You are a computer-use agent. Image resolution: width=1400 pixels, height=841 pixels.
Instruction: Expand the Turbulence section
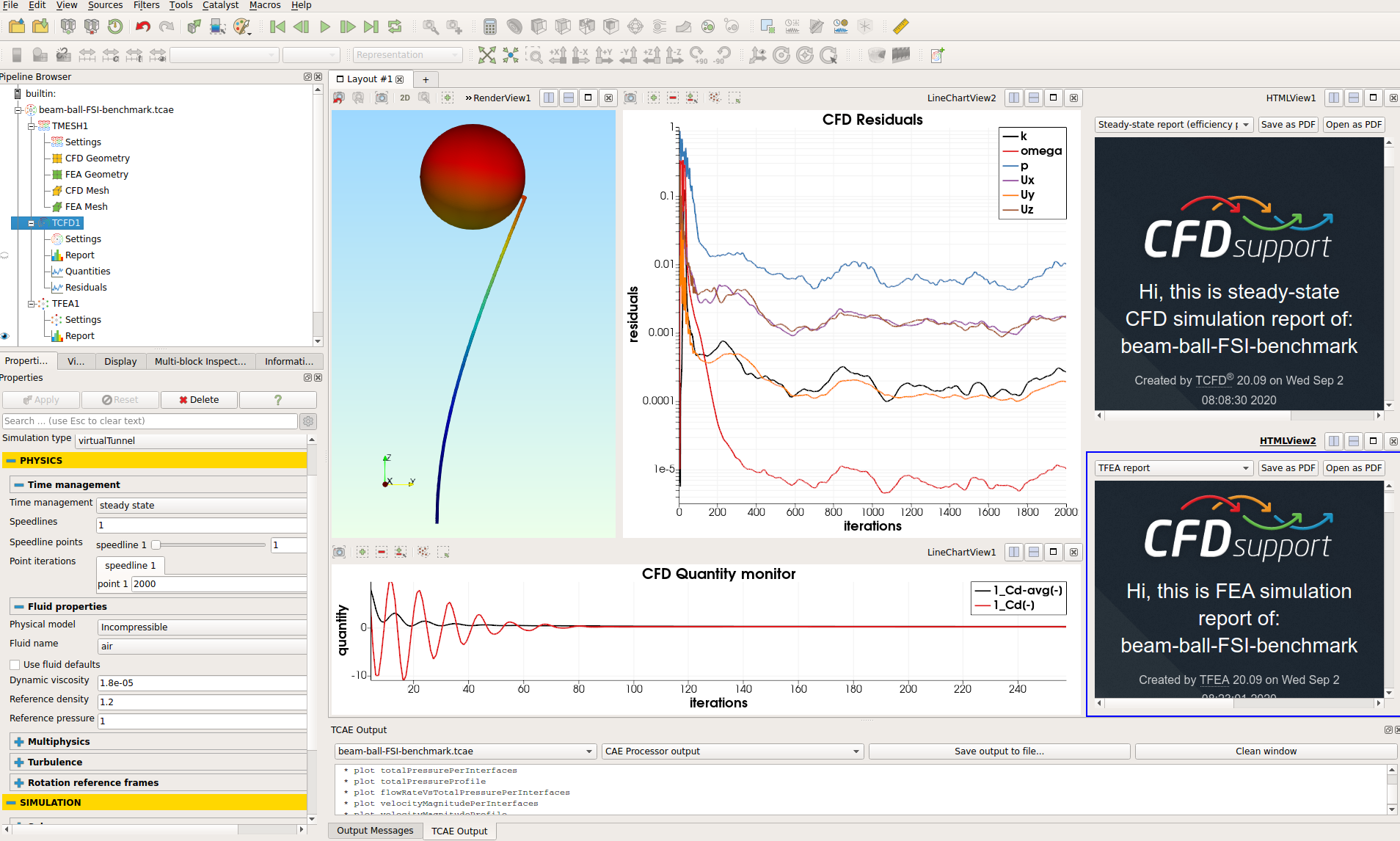pos(19,762)
